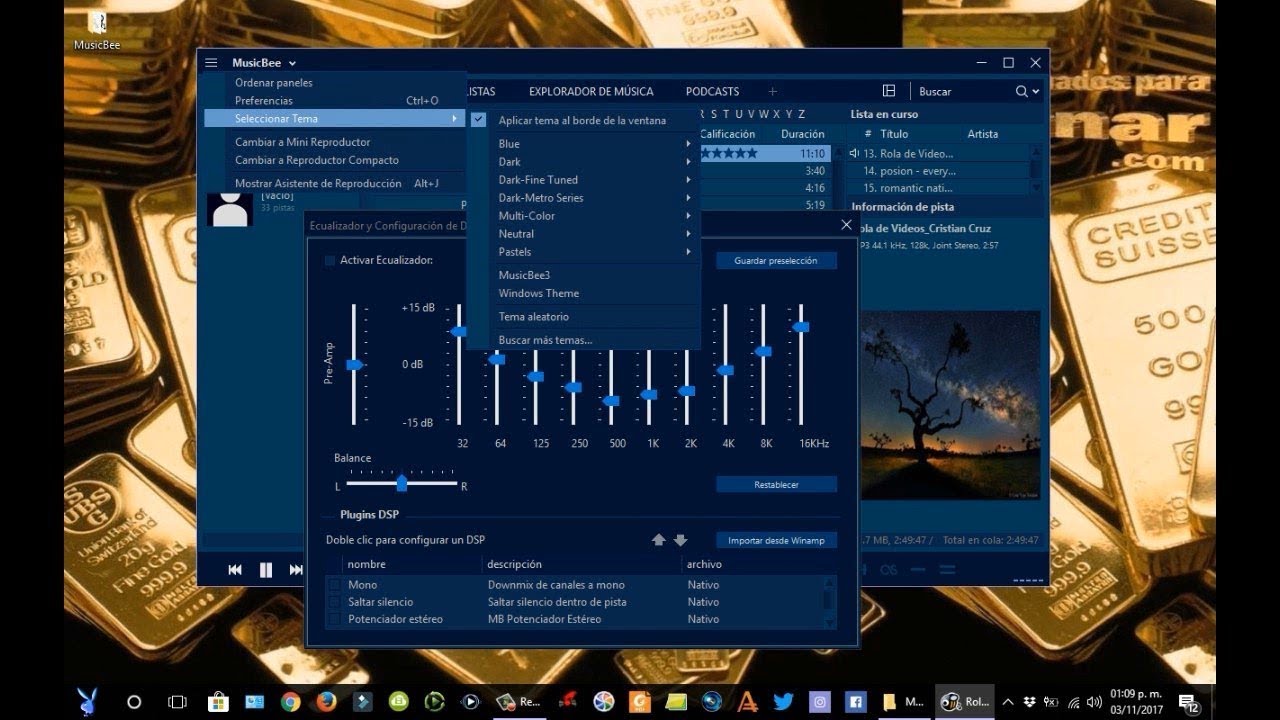Open Preferencias menu item
The height and width of the screenshot is (720, 1280).
click(335, 101)
